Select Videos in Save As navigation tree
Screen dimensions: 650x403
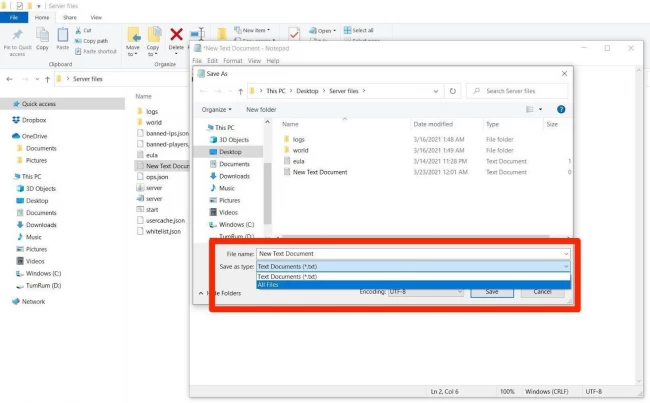click(x=228, y=212)
